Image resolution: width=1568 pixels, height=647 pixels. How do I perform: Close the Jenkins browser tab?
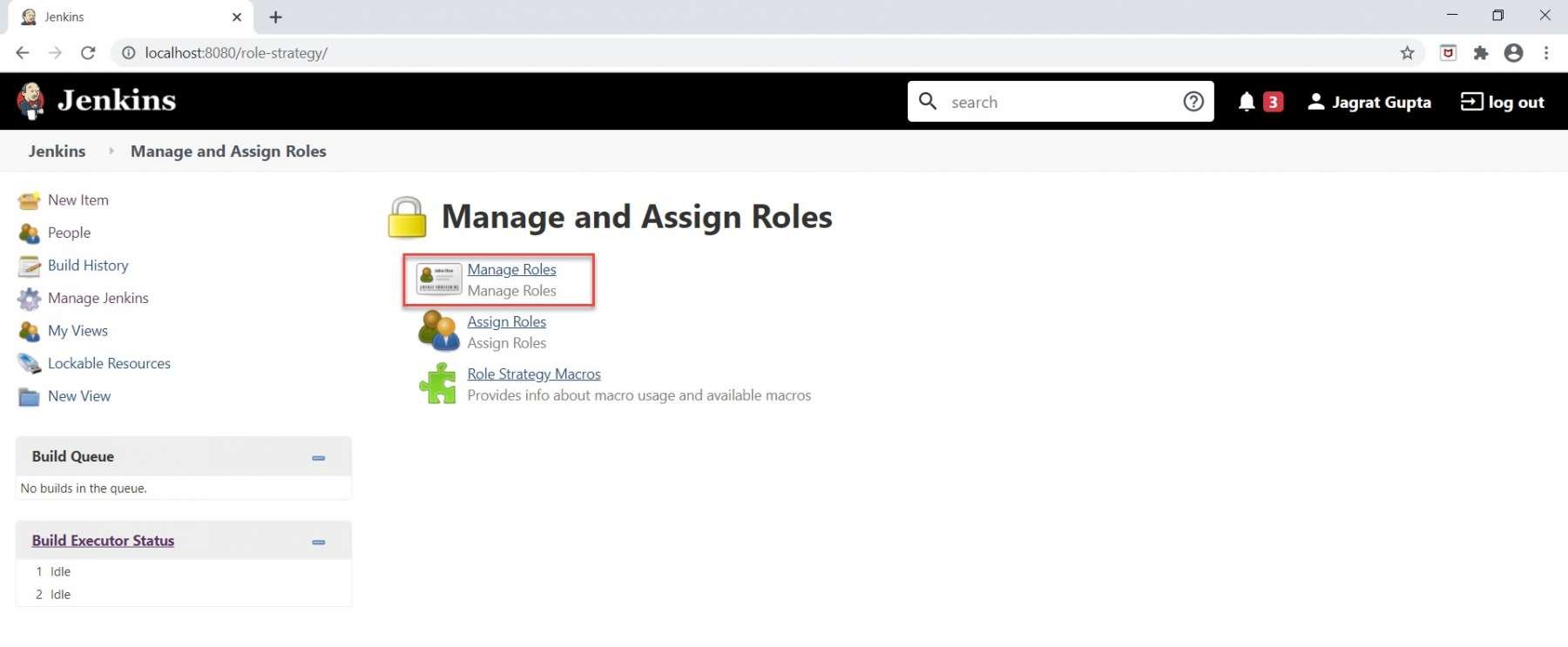pos(237,17)
